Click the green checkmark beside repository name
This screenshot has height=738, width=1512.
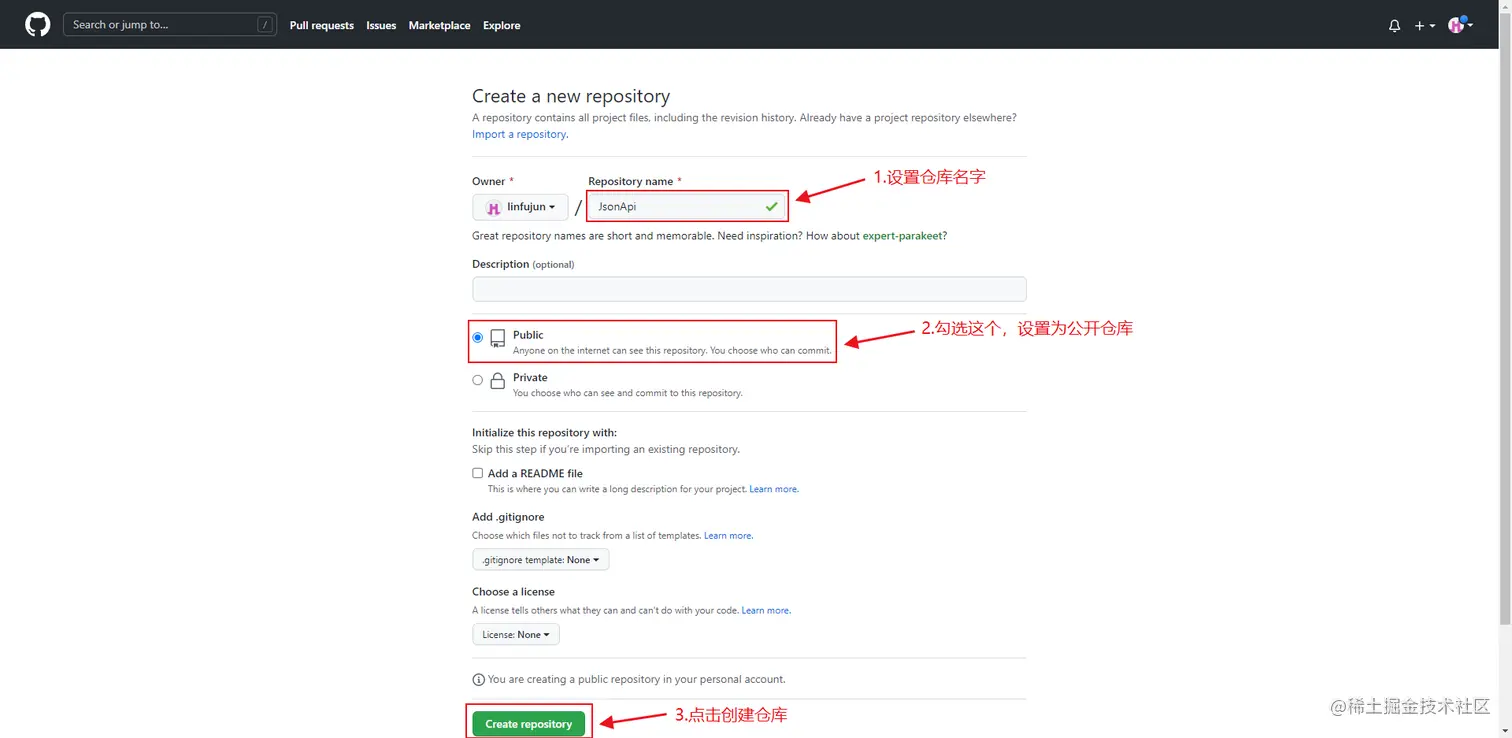[770, 207]
